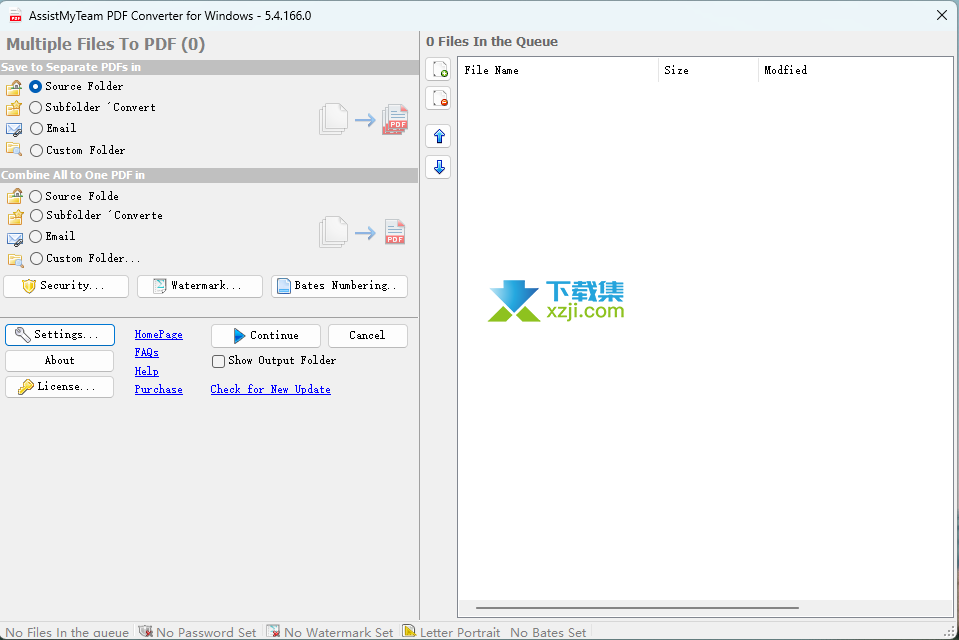959x640 pixels.
Task: Close the PDF Converter window
Action: pos(942,15)
